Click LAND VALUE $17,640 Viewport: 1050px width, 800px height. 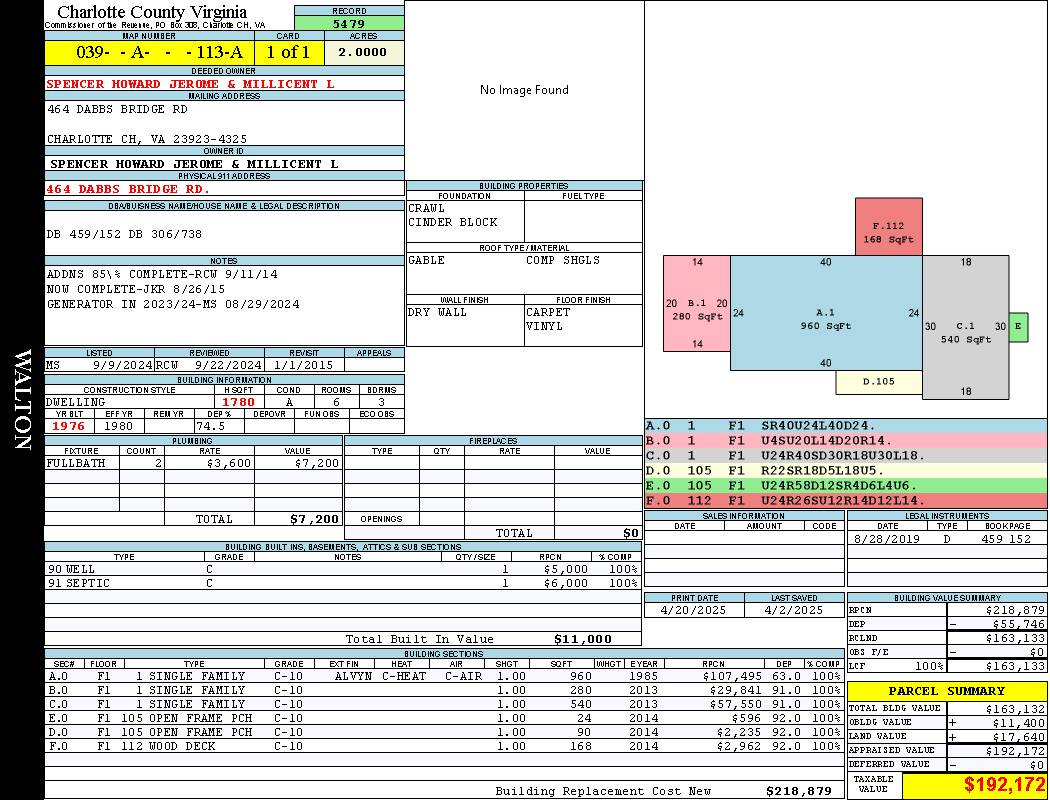[x=1019, y=737]
